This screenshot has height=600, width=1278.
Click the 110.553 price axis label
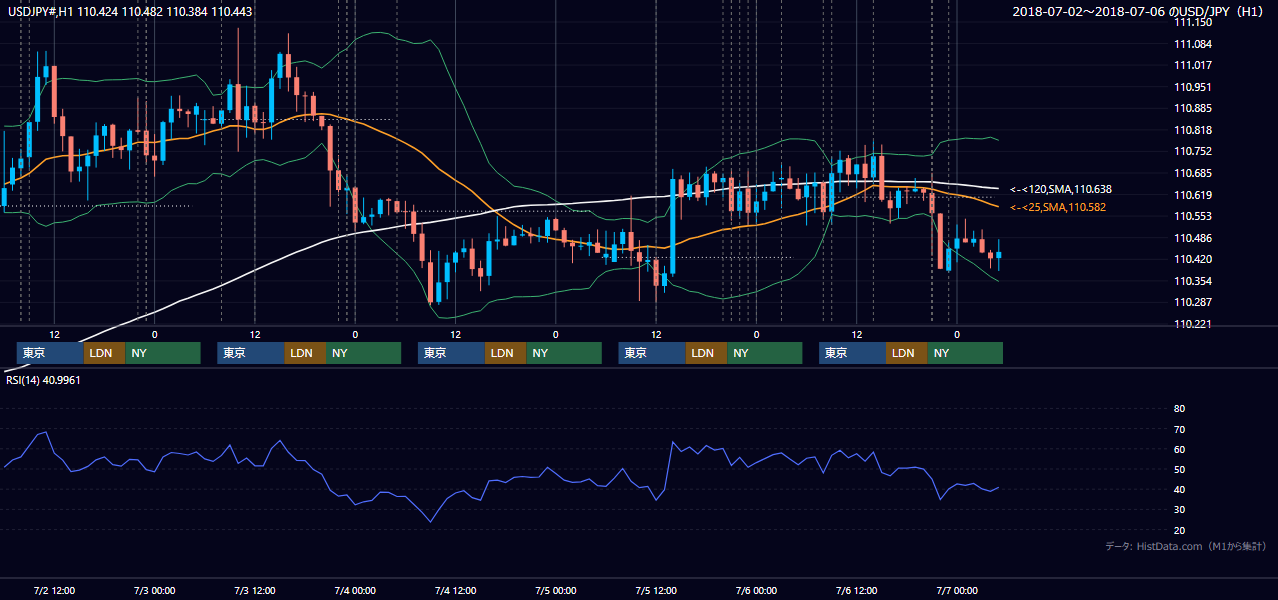click(1192, 216)
